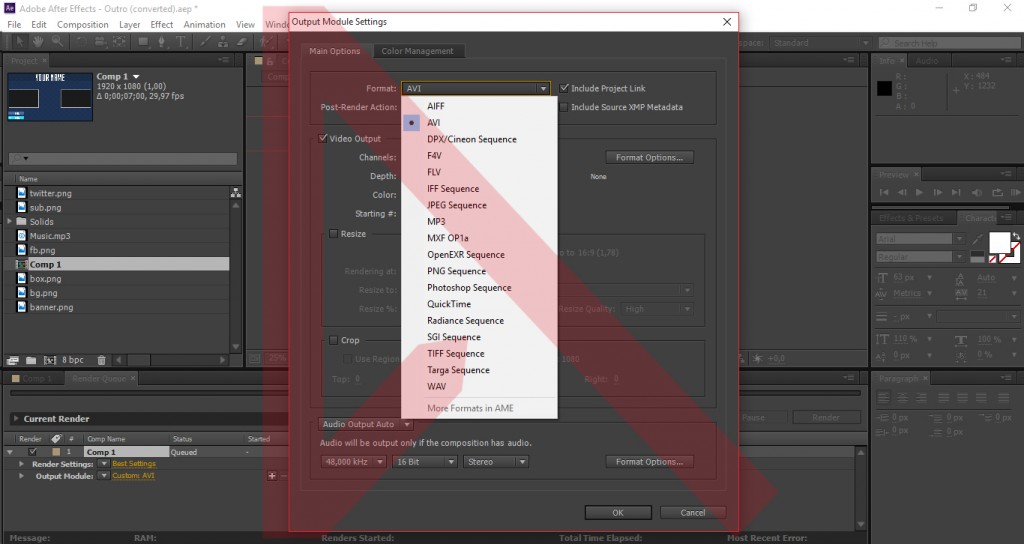The height and width of the screenshot is (544, 1024).
Task: Uncheck render checkbox for Comp 1
Action: 33,452
